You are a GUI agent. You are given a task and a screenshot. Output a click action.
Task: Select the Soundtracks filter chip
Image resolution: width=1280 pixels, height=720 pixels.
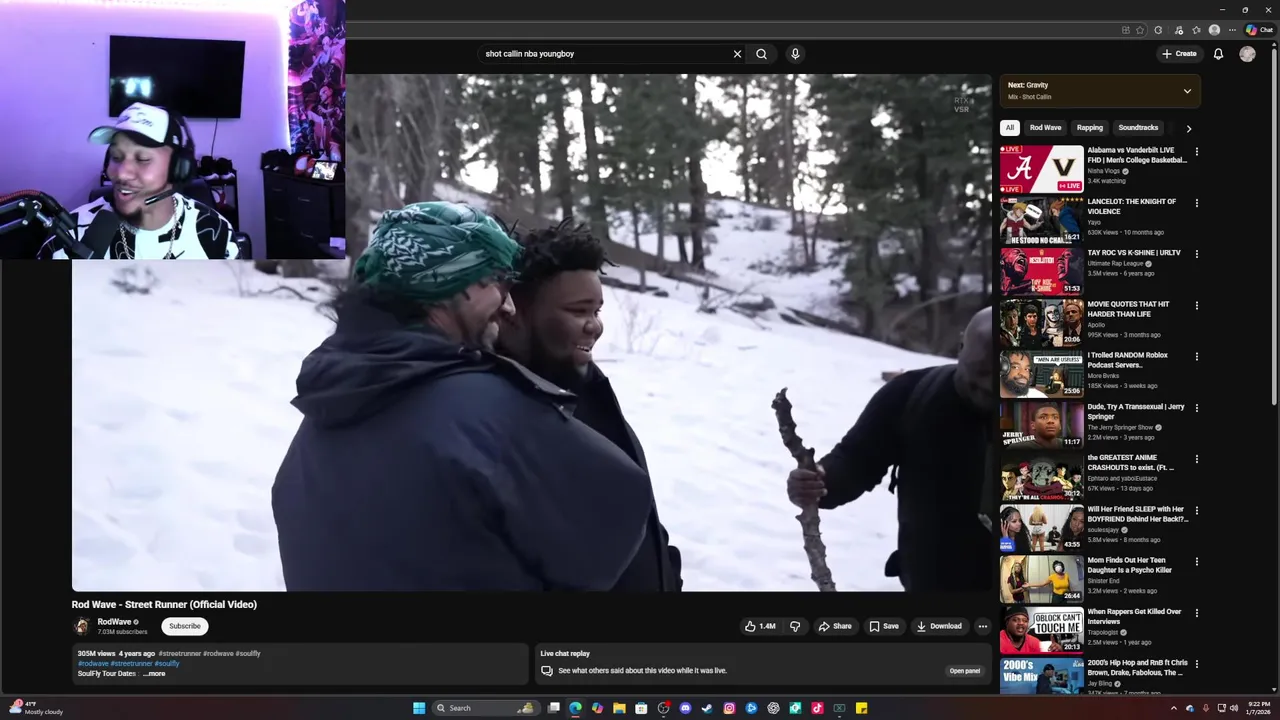pos(1138,128)
